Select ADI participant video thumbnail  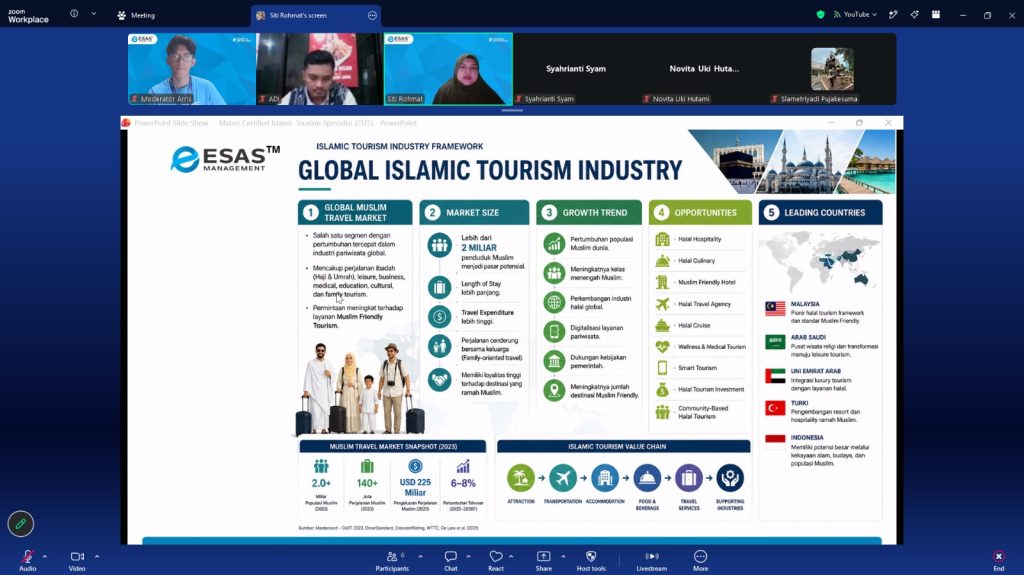pos(320,69)
